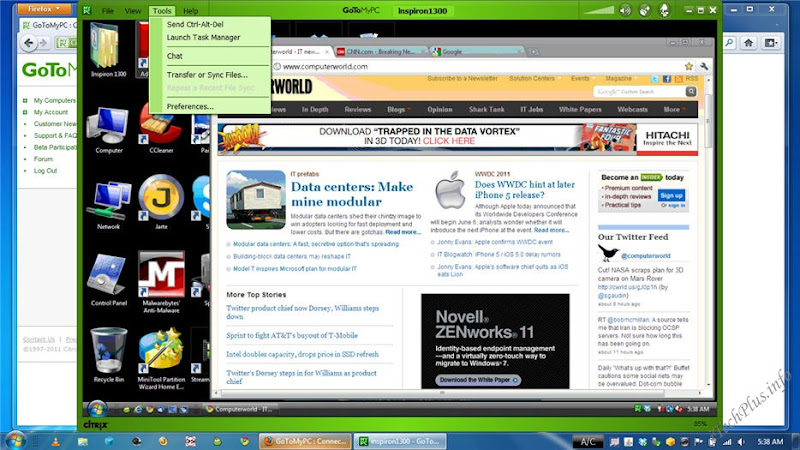Viewport: 800px width, 450px height.
Task: Click Subscribe to a Newsletter link
Action: click(x=462, y=79)
